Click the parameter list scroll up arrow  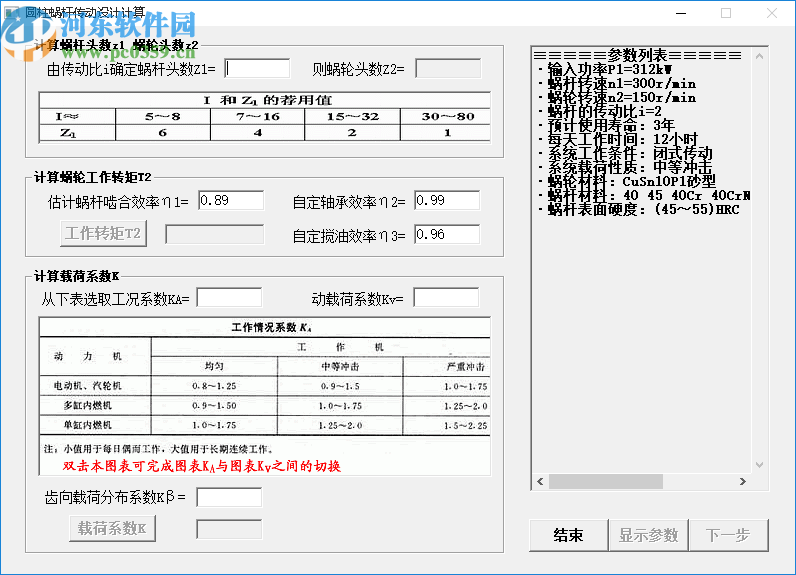759,56
